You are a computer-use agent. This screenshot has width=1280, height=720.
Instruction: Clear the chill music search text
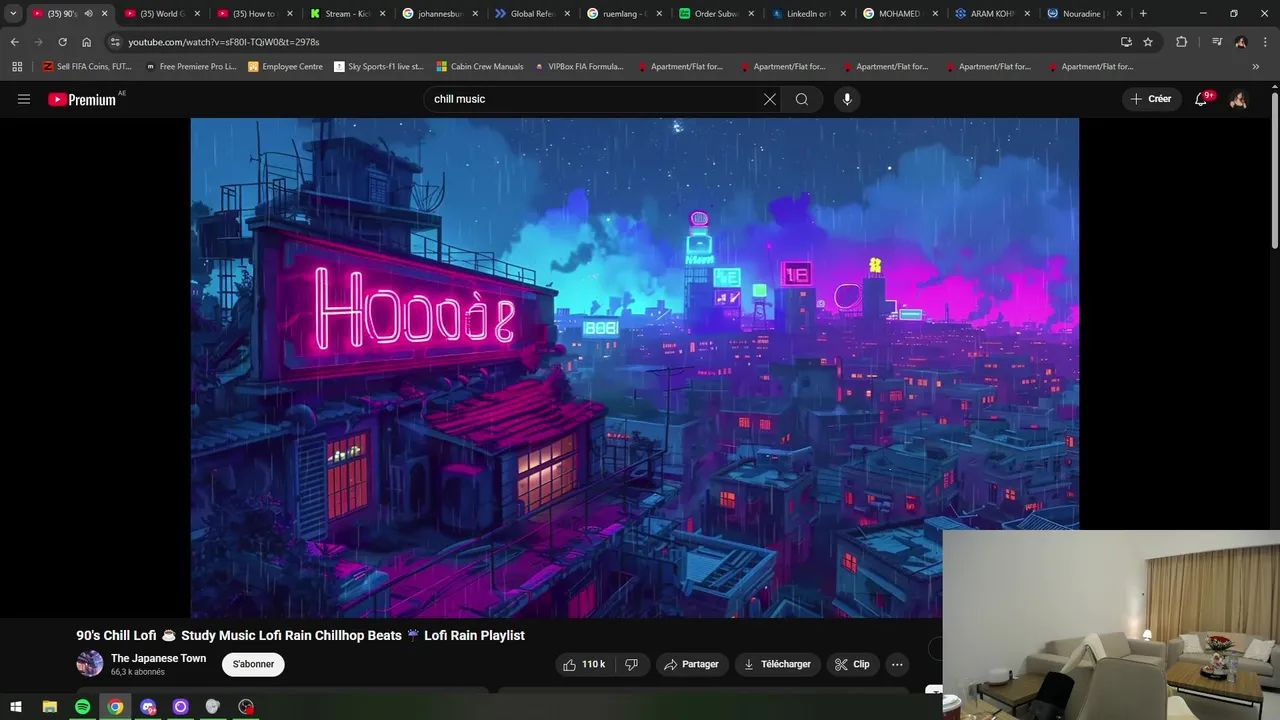[x=770, y=99]
